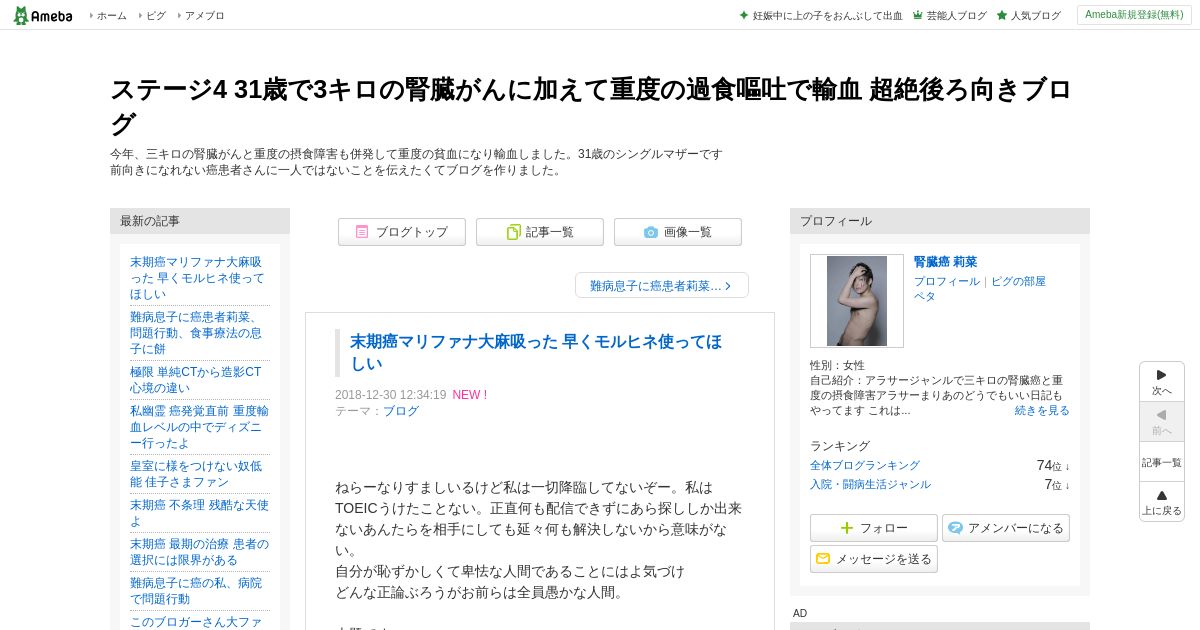Image resolution: width=1200 pixels, height=630 pixels.
Task: Open sidebar article 皇室に様をつけない奴低能
Action: tap(198, 474)
